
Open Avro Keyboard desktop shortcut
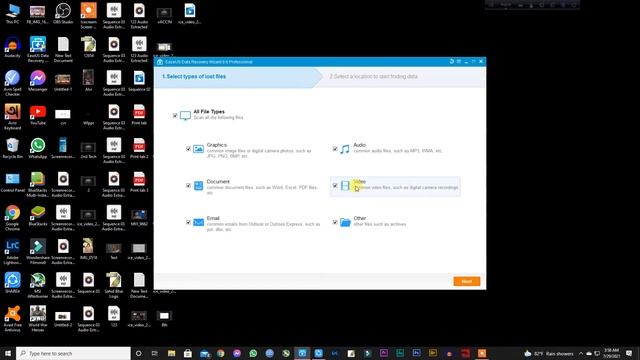[x=12, y=117]
